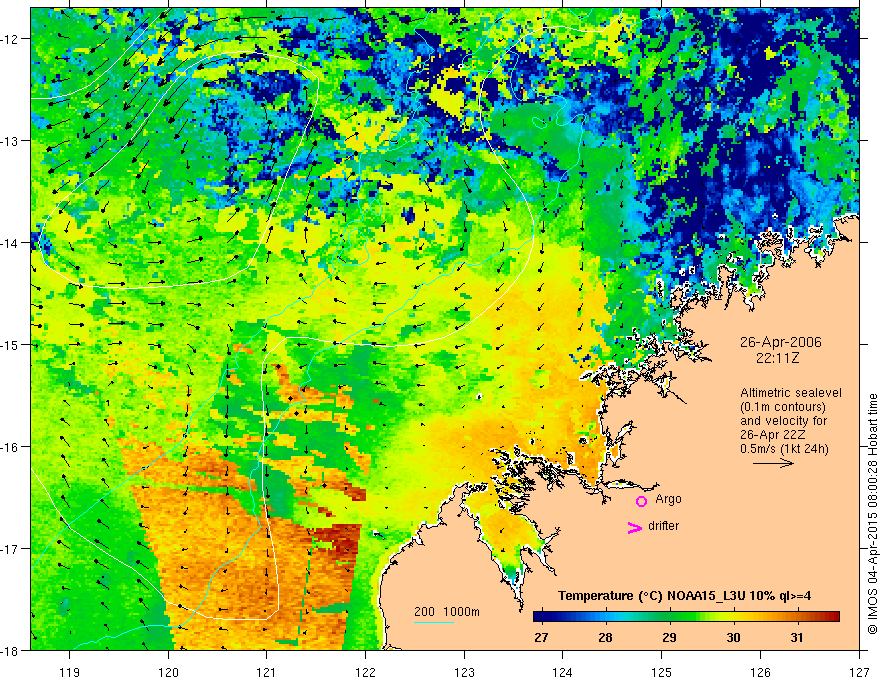Click the colorbar value 30
880x680 pixels.
733,637
